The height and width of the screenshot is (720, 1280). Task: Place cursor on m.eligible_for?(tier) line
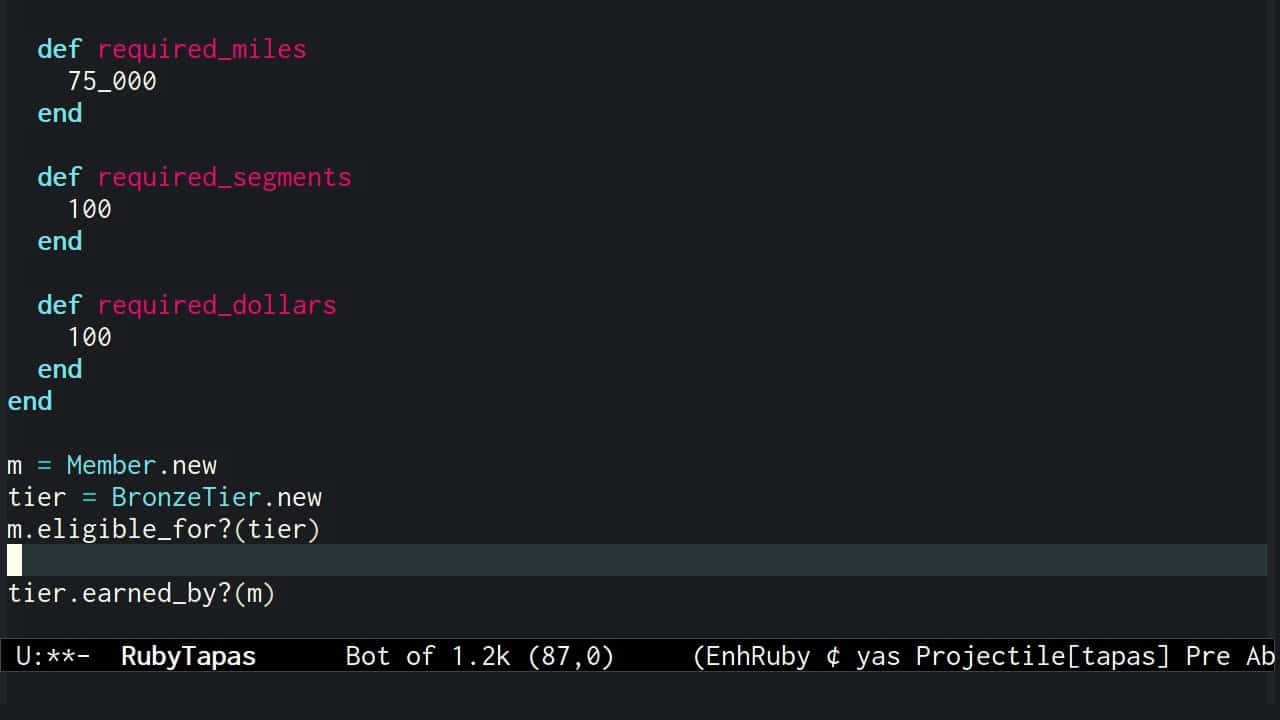click(164, 529)
